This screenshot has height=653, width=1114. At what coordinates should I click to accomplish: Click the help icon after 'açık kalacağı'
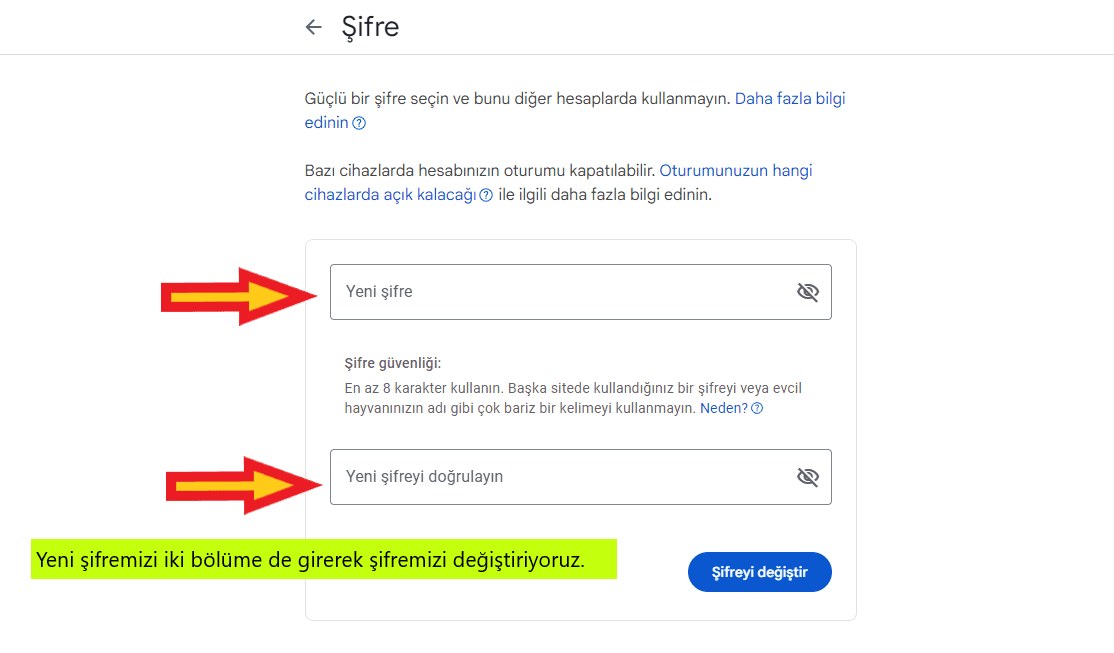[486, 195]
